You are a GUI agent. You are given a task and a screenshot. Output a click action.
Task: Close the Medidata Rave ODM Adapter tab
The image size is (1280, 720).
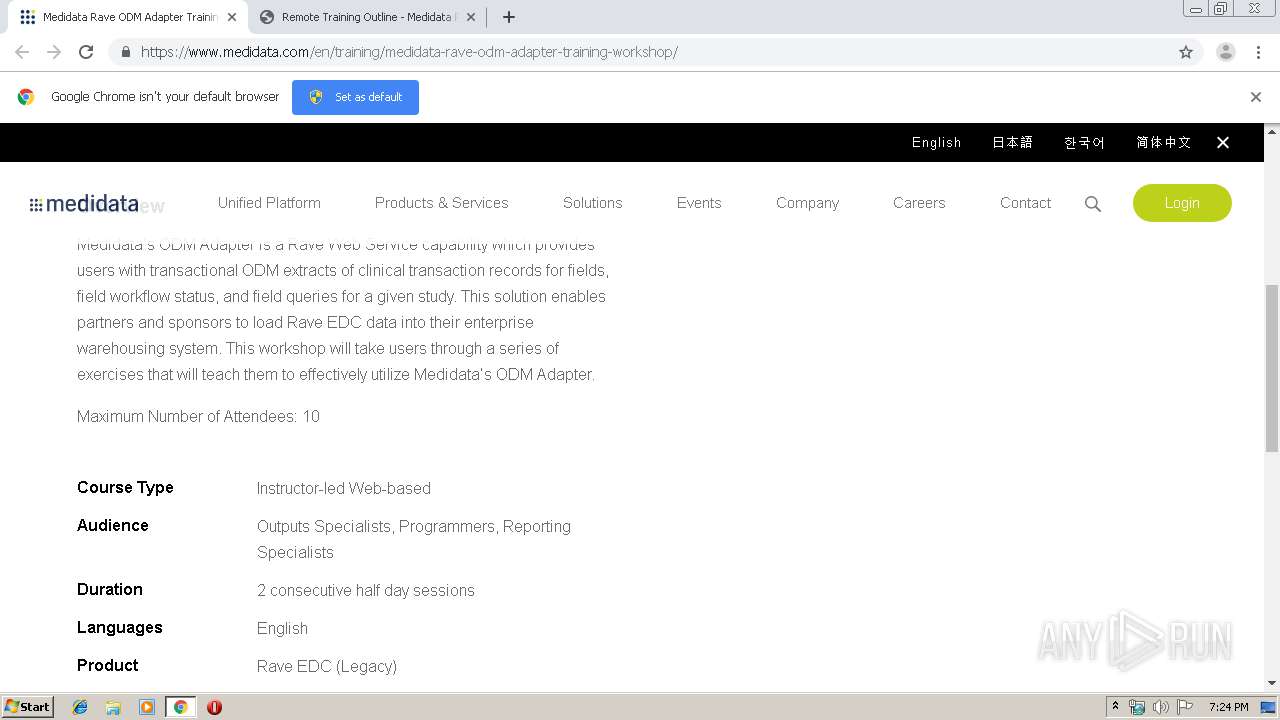(232, 17)
